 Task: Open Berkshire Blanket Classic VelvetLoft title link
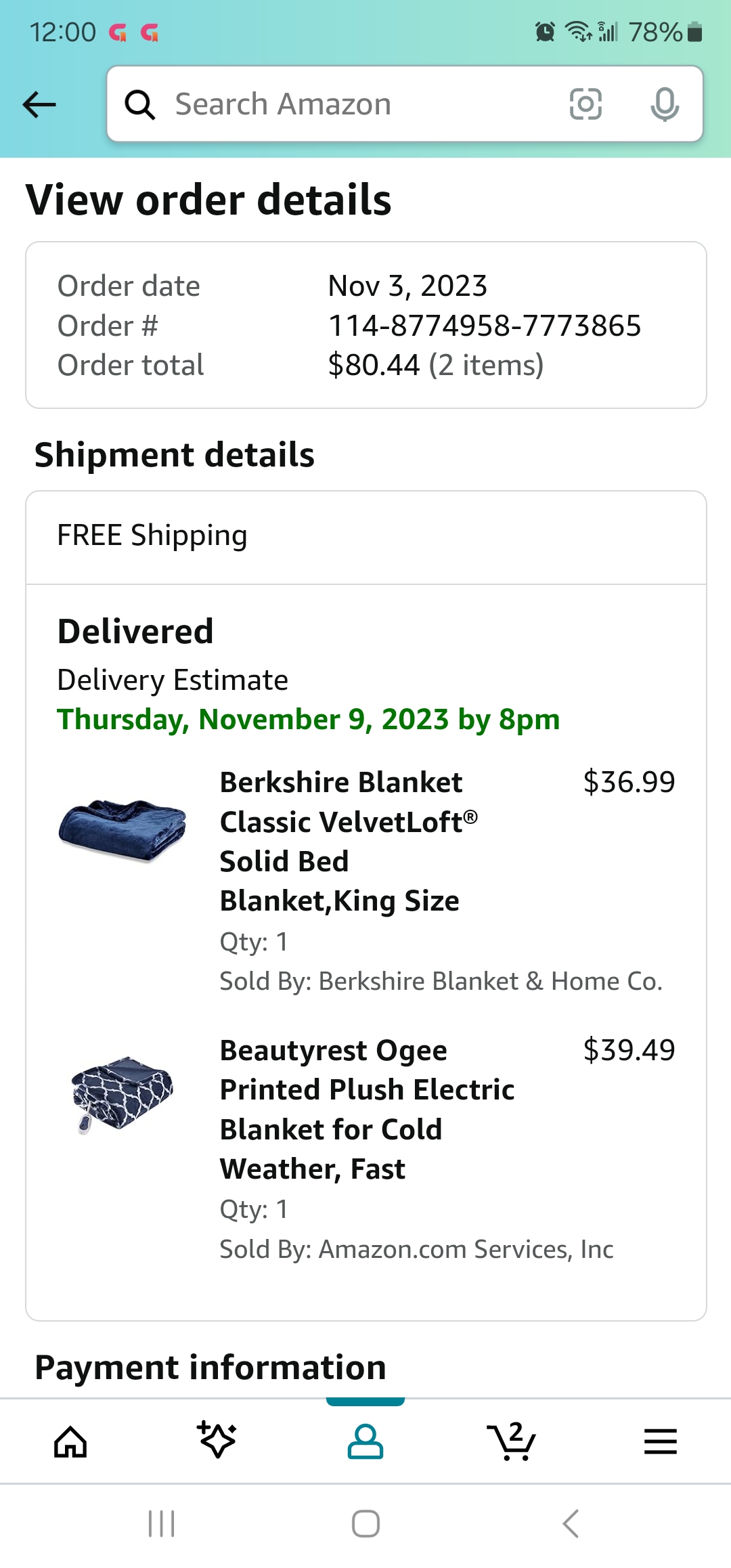pos(349,842)
